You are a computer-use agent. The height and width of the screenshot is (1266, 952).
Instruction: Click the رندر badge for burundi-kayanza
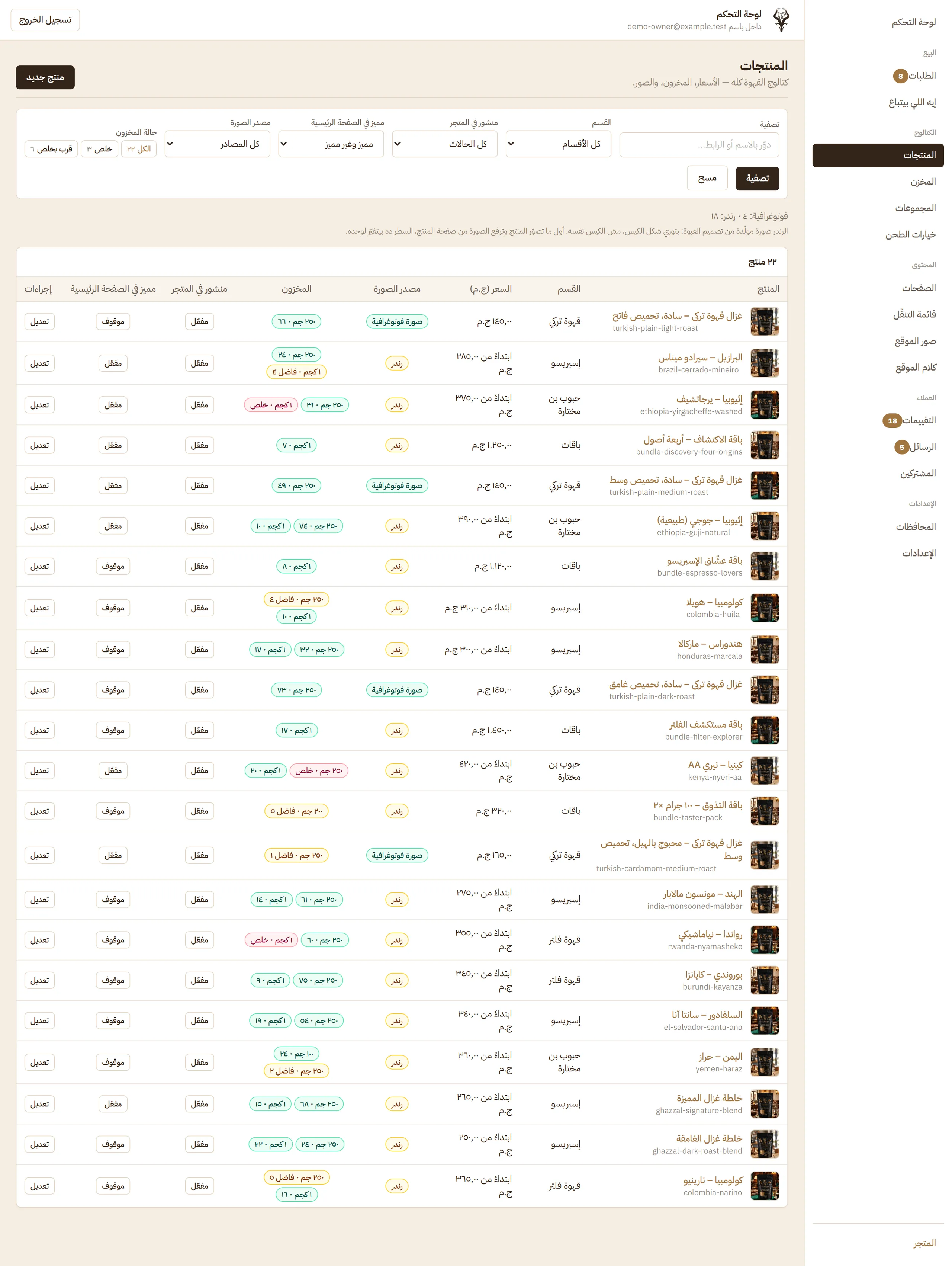click(x=397, y=980)
